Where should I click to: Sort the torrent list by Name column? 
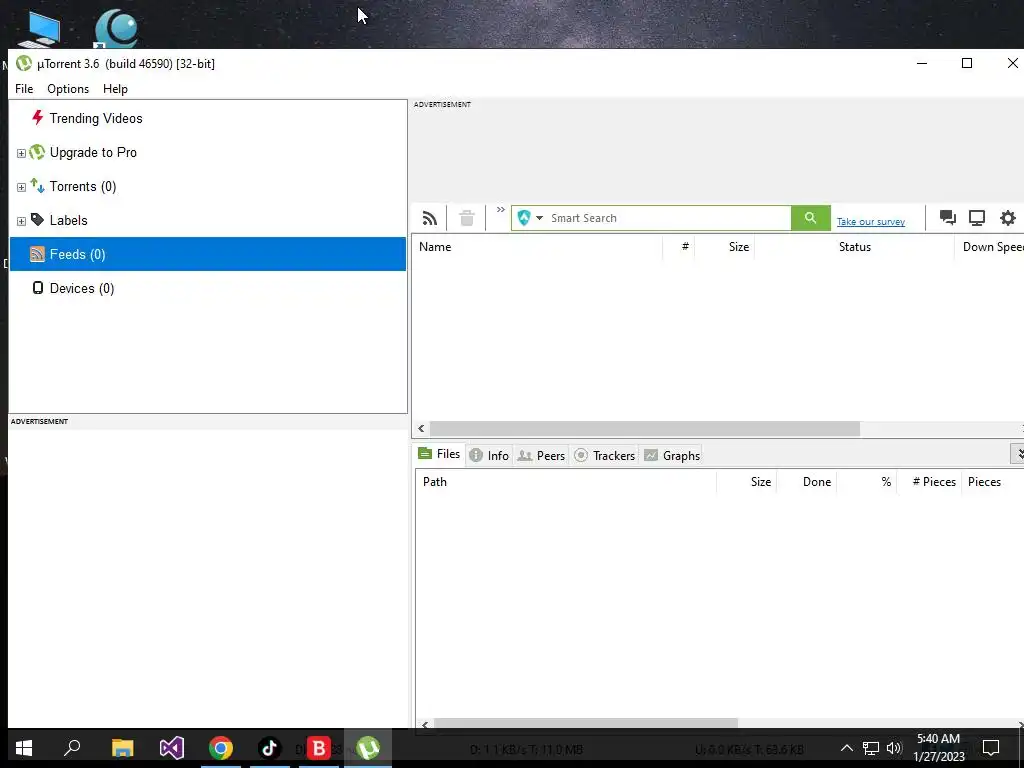point(538,247)
